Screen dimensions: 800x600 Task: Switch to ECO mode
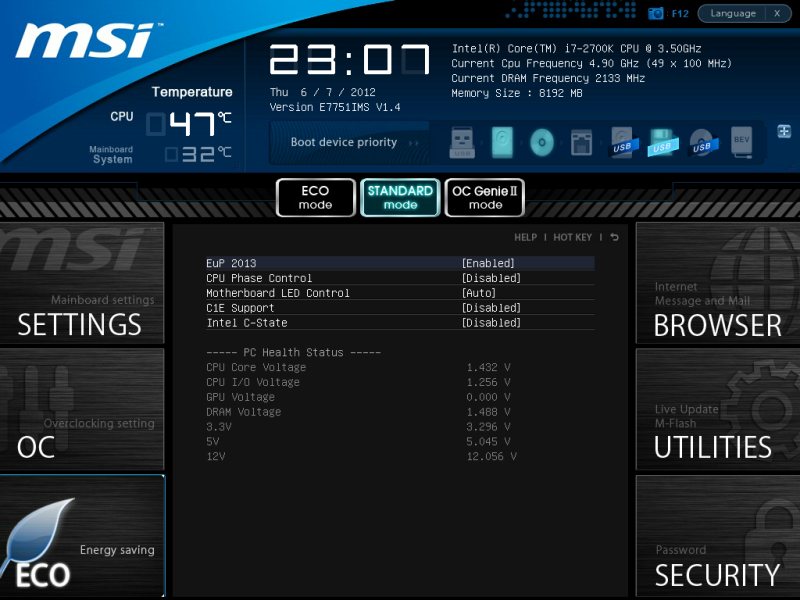(315, 197)
